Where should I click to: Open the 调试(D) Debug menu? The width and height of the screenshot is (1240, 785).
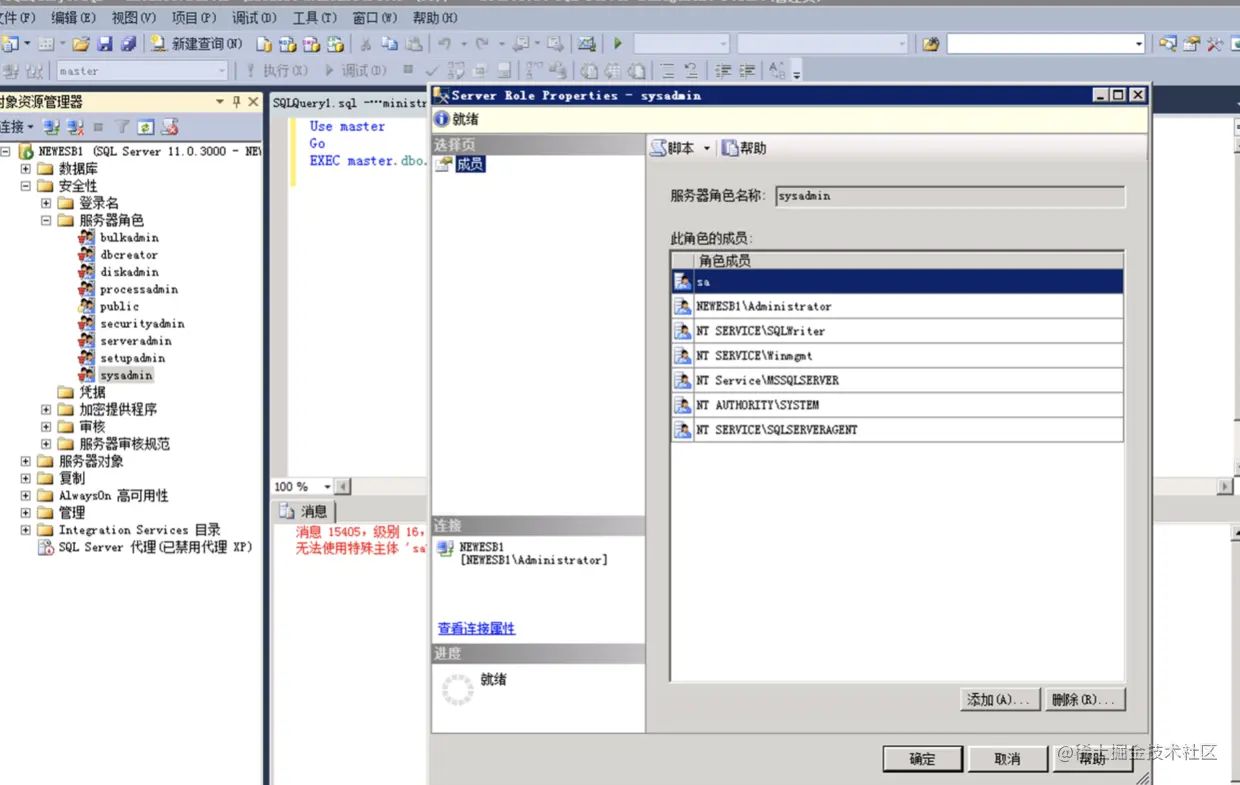point(254,18)
